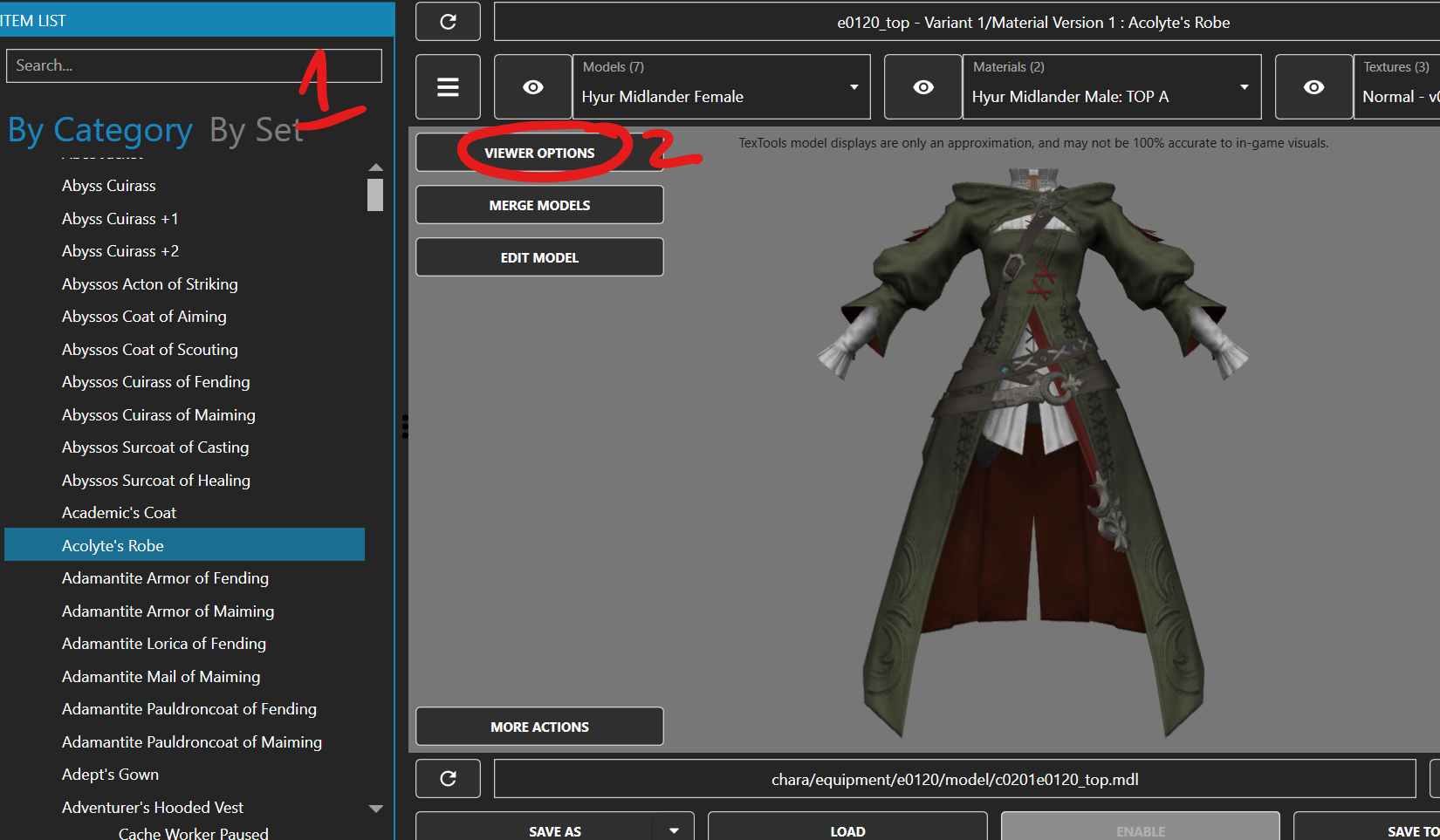The image size is (1440, 840).
Task: Click the Viewer Options button
Action: coord(539,153)
